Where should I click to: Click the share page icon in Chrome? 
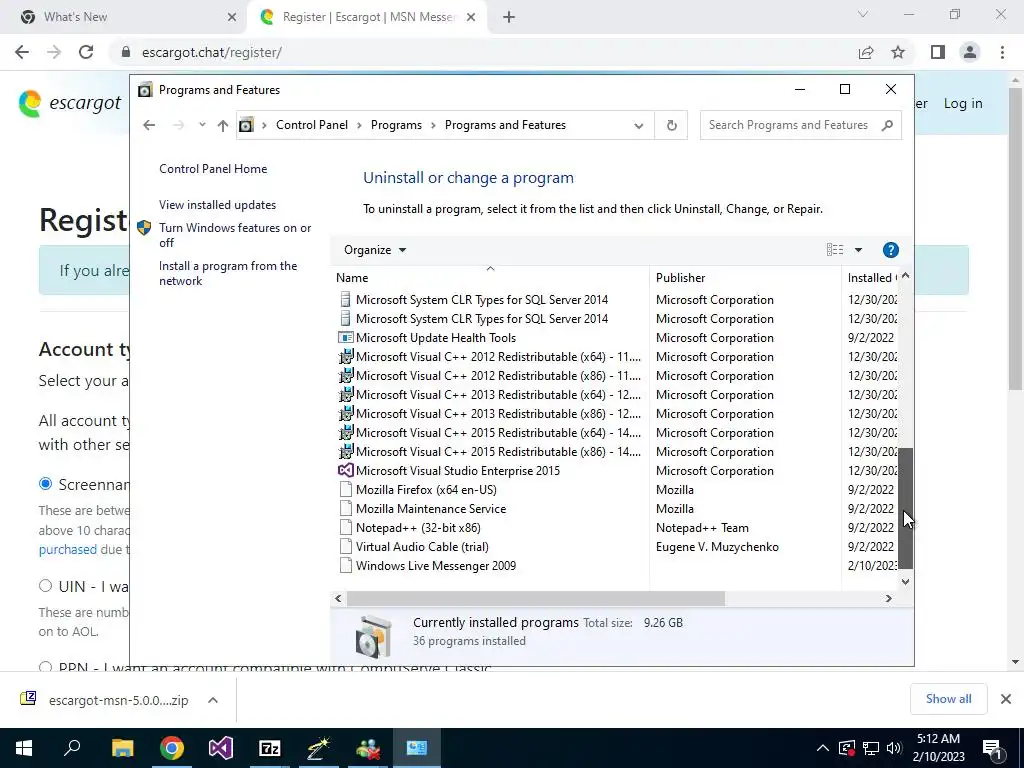coord(866,52)
